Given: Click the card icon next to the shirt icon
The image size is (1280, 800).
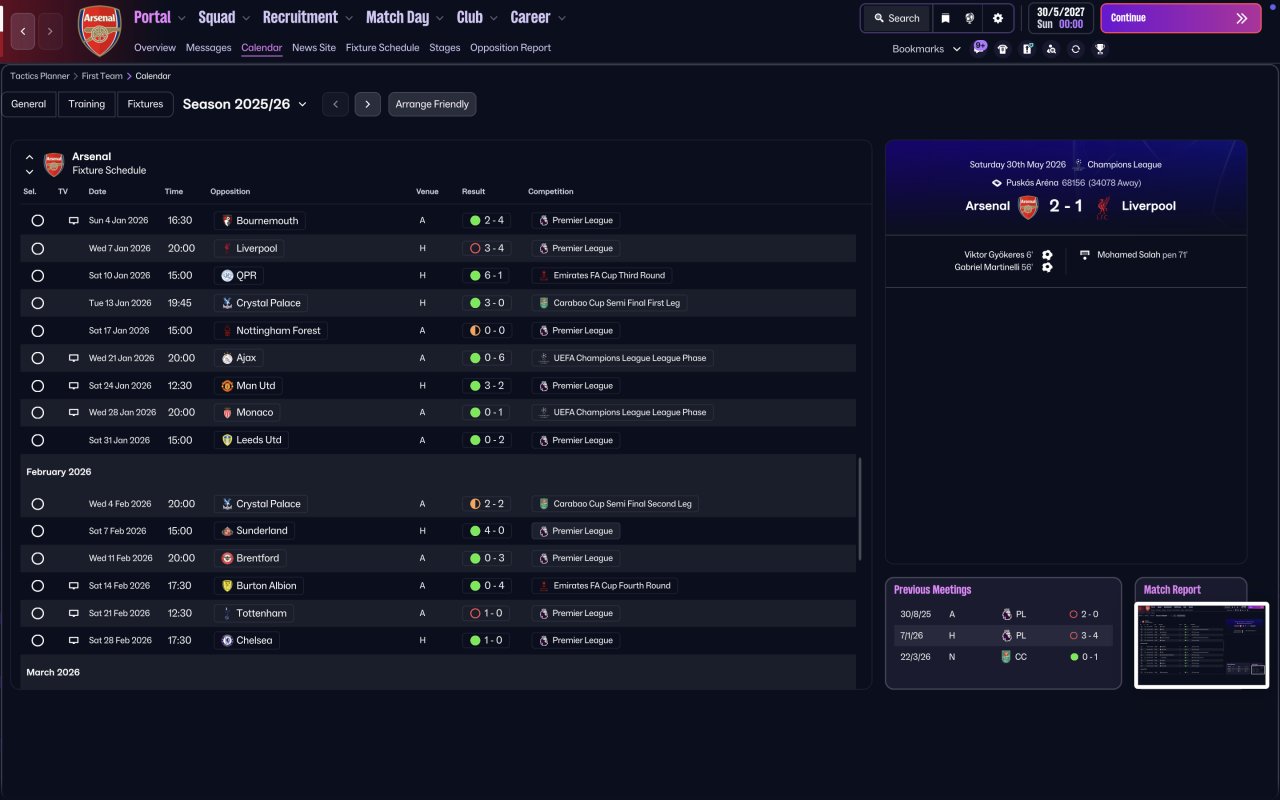Looking at the screenshot, I should [1027, 49].
